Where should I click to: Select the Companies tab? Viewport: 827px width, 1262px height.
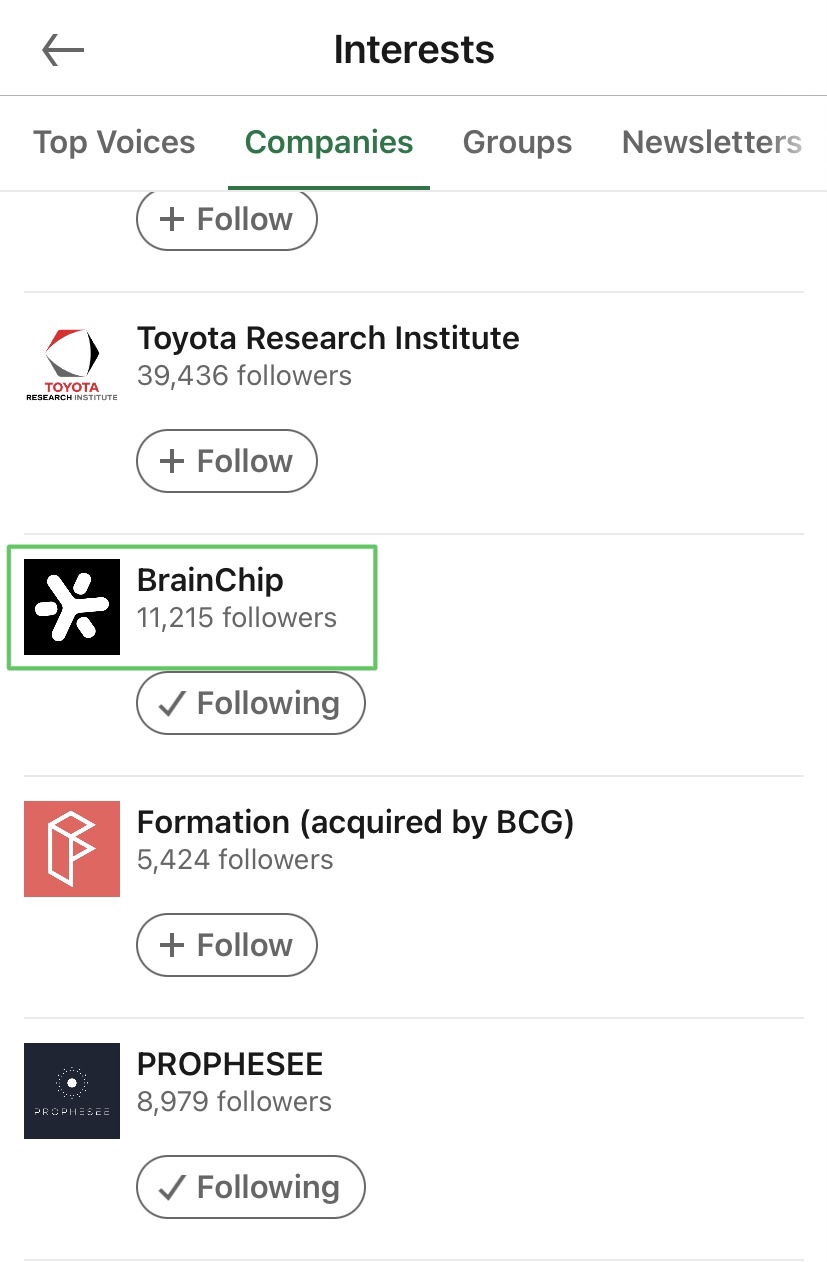[x=329, y=142]
